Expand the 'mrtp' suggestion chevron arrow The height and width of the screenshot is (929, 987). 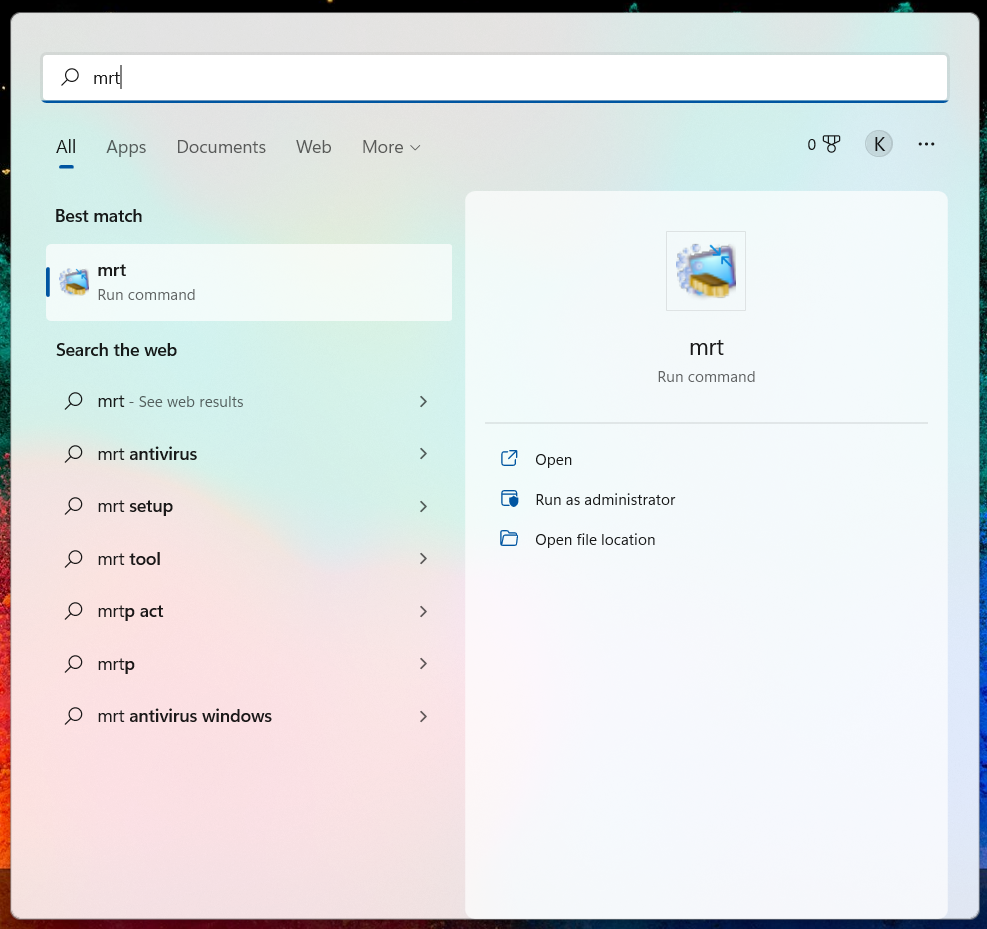(x=424, y=664)
